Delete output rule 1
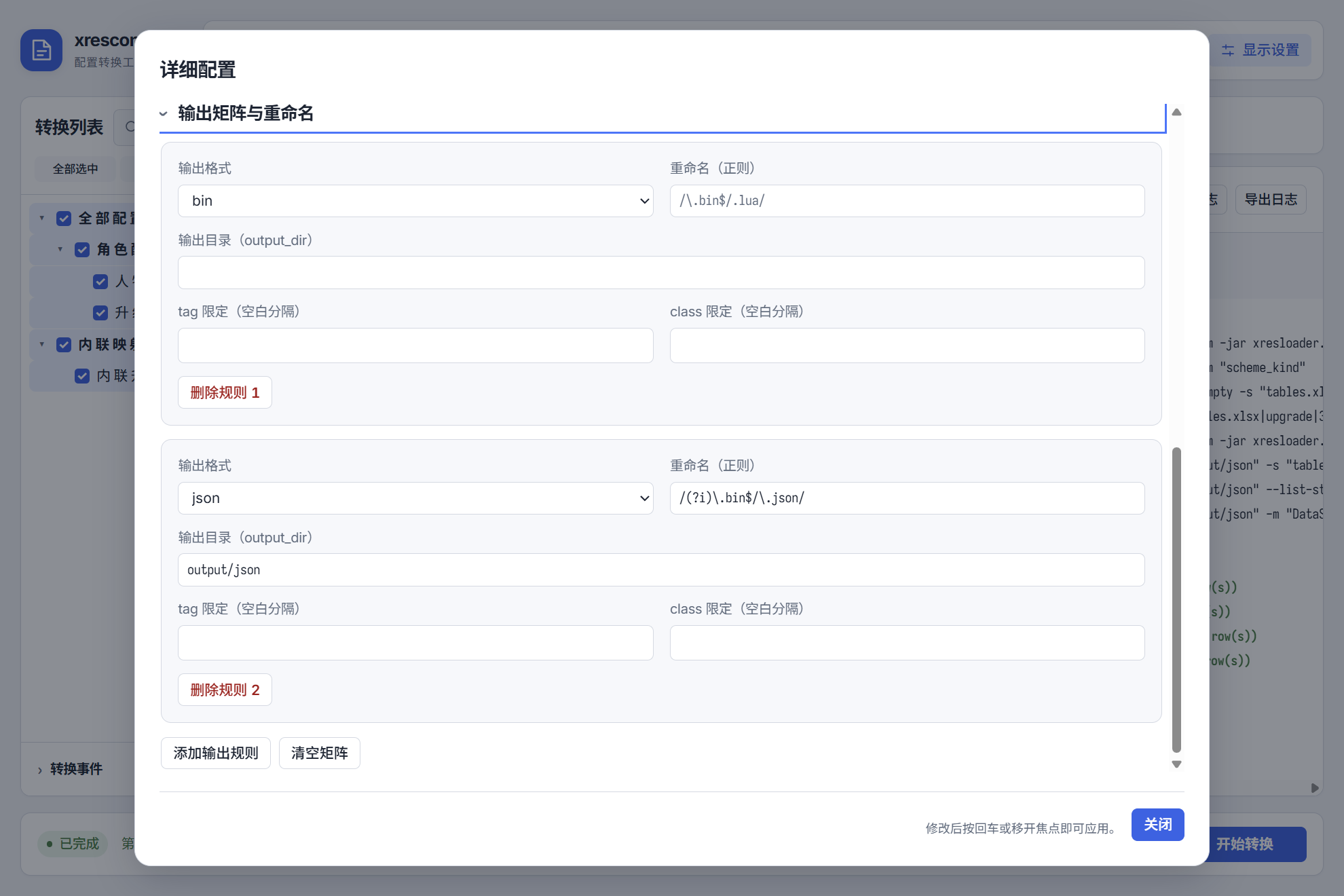The width and height of the screenshot is (1344, 896). pos(225,392)
